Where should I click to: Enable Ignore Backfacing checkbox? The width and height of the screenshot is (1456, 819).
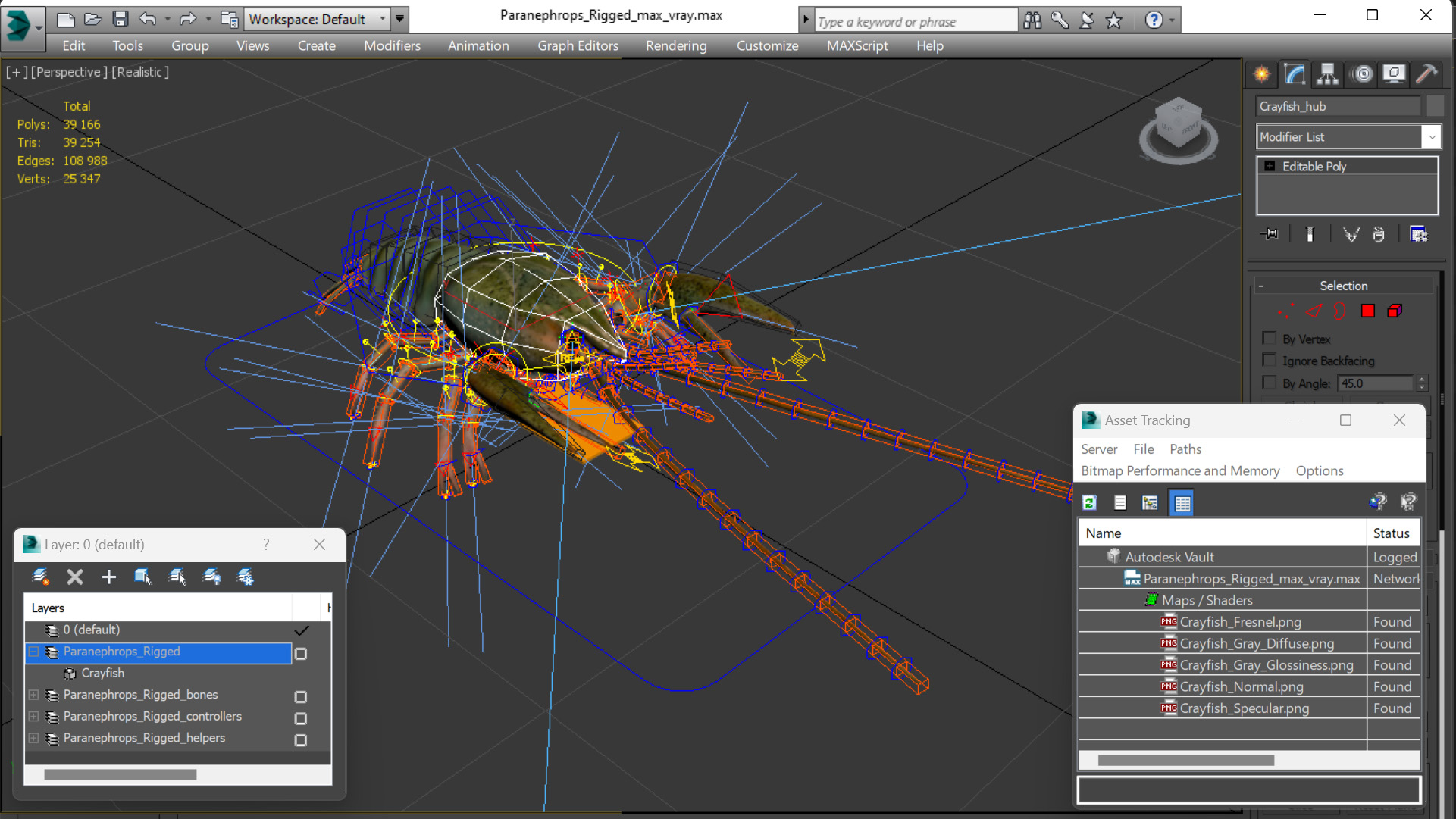(x=1270, y=360)
